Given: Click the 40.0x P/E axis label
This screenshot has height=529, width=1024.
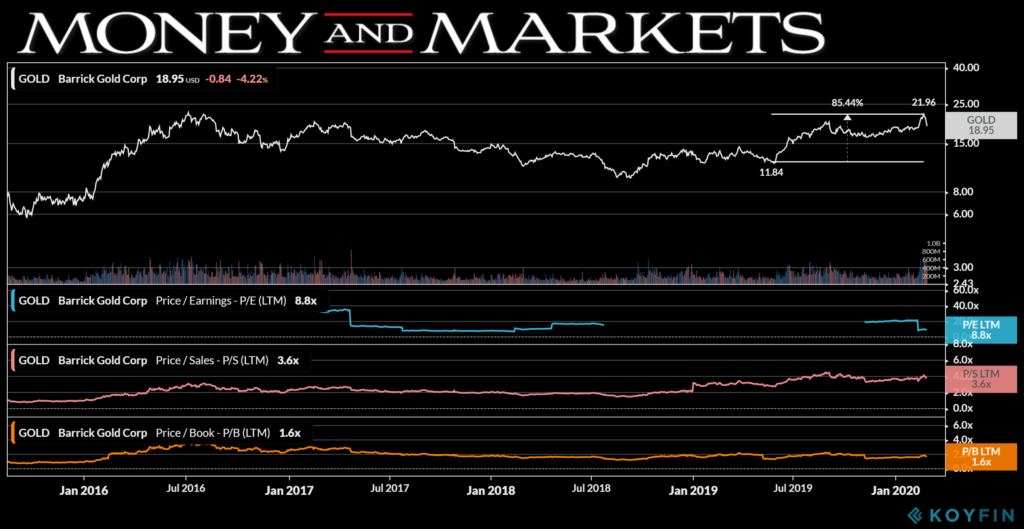Looking at the screenshot, I should 964,306.
